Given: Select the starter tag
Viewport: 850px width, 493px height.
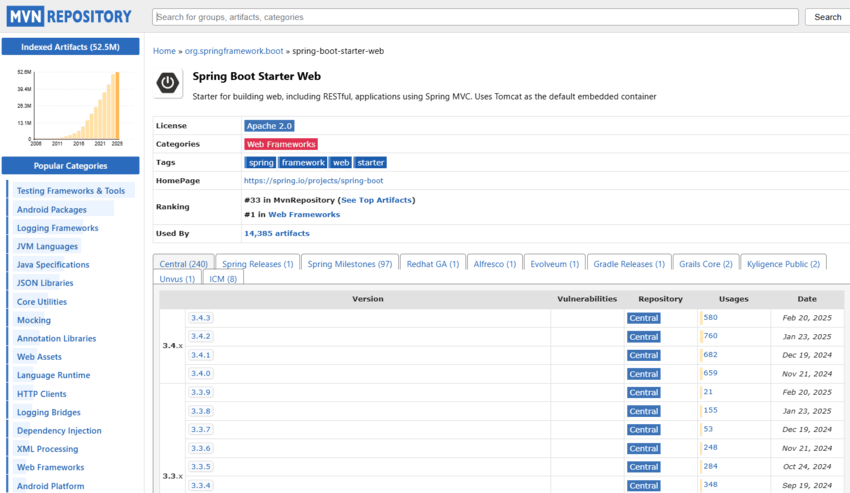Looking at the screenshot, I should click(370, 163).
